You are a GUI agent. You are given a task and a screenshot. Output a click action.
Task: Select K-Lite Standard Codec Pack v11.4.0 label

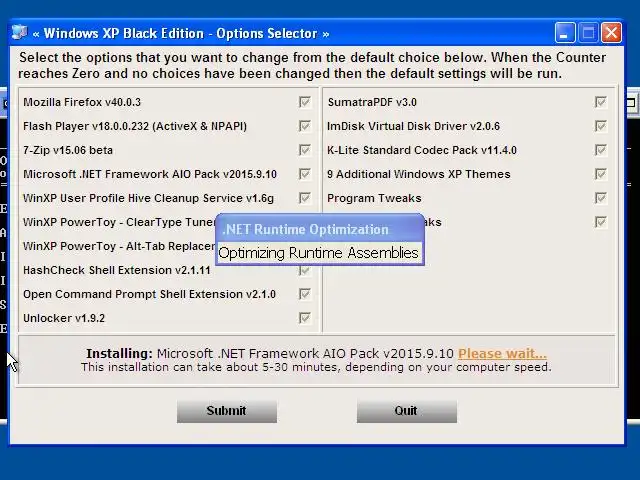[422, 150]
